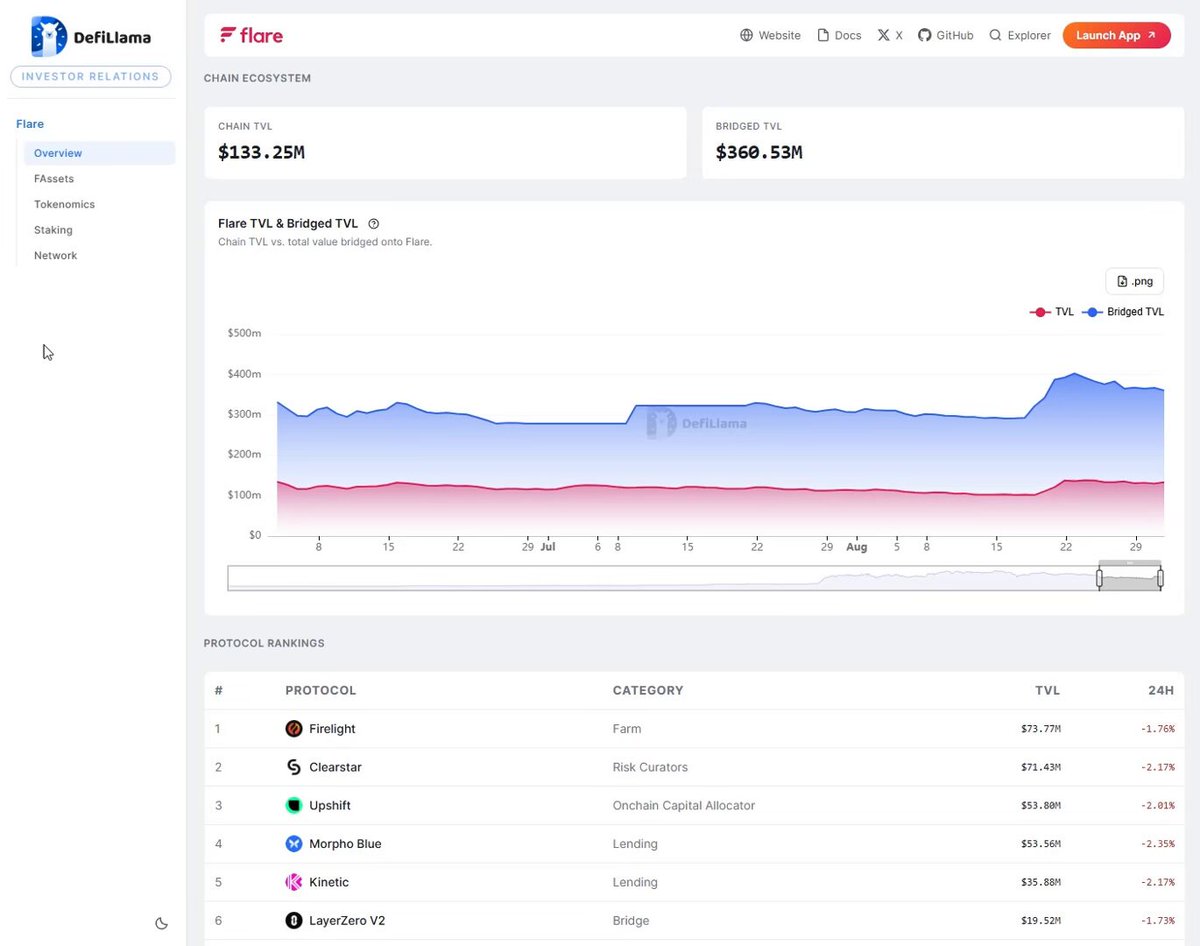Click the Clearstar protocol icon

(x=293, y=767)
